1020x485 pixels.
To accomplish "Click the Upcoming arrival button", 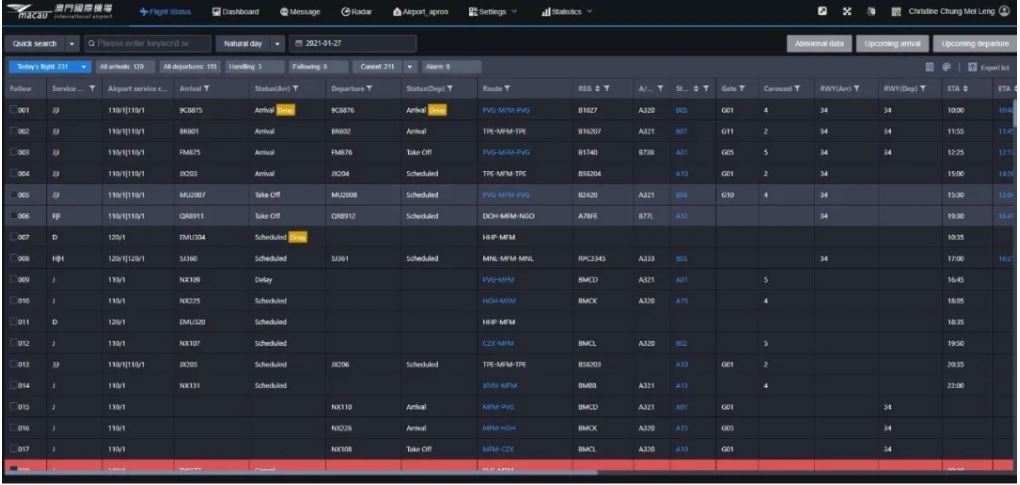I will (x=892, y=44).
